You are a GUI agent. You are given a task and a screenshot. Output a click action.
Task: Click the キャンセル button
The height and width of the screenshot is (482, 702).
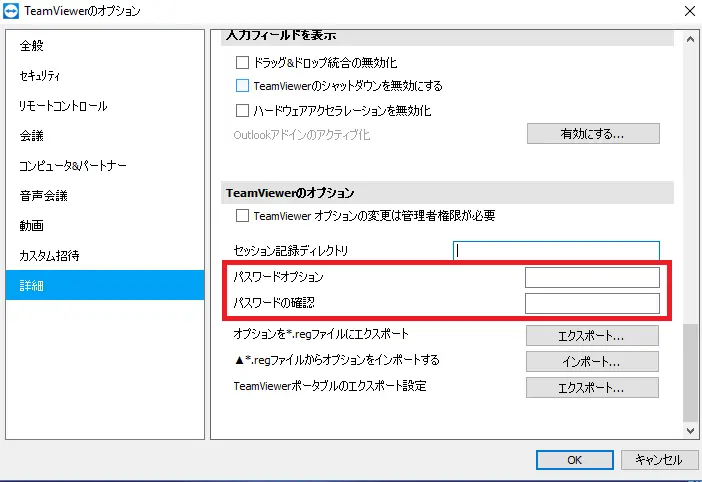click(x=659, y=460)
